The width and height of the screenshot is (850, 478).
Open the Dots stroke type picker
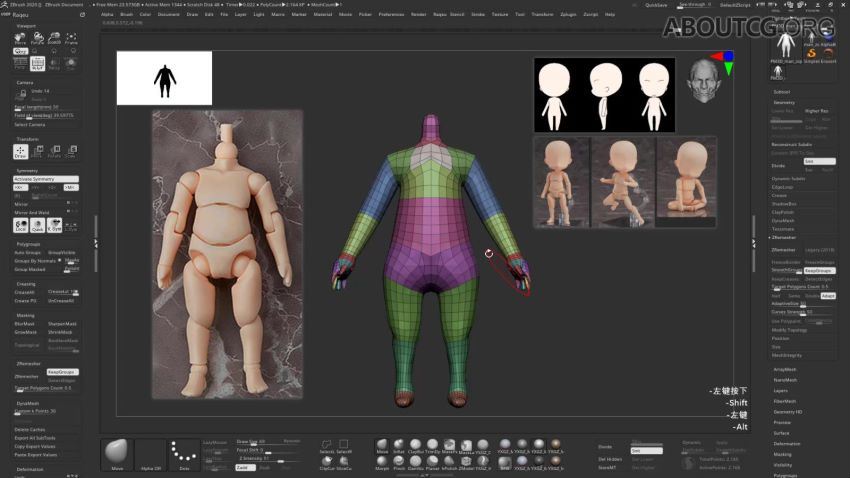point(184,452)
